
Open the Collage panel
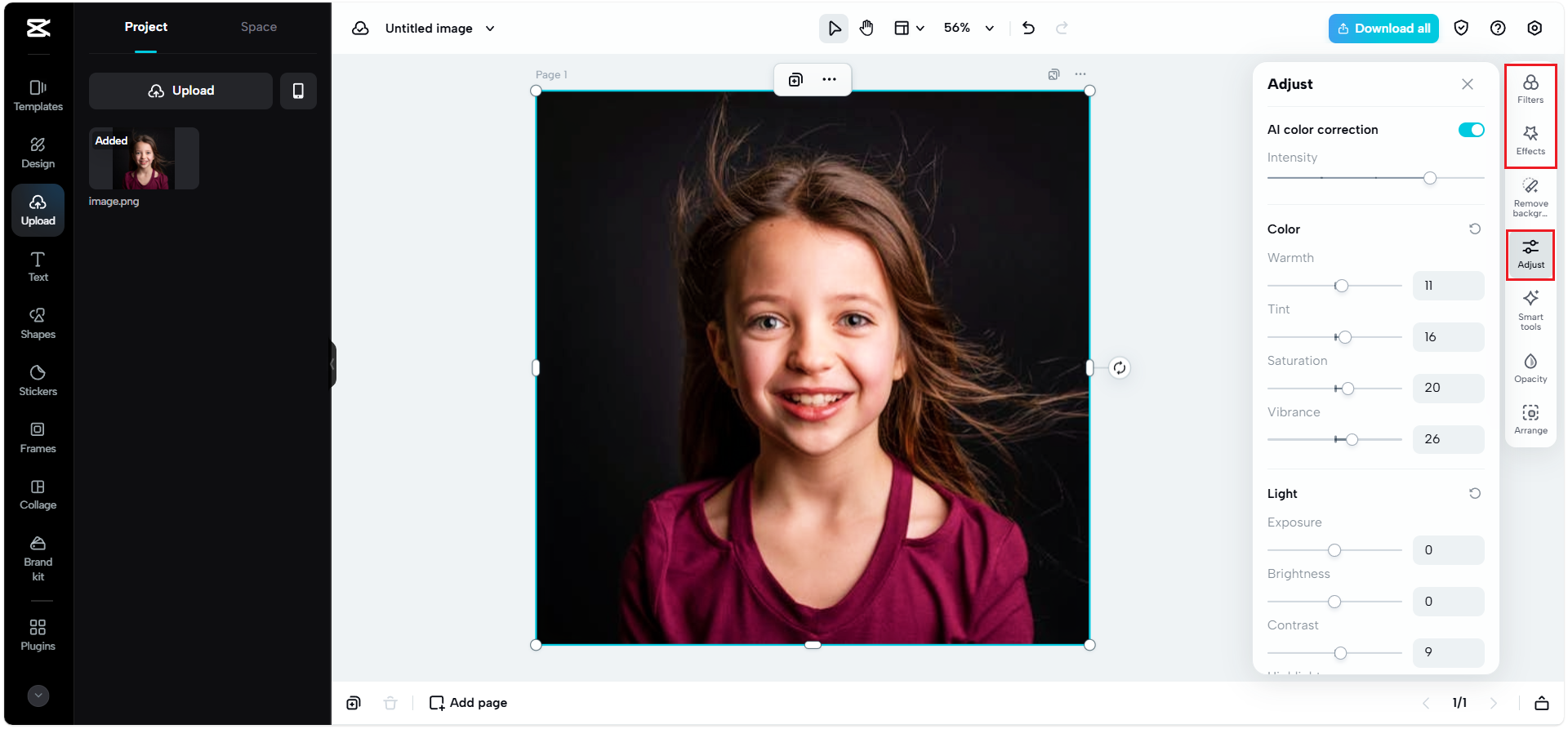coord(38,495)
